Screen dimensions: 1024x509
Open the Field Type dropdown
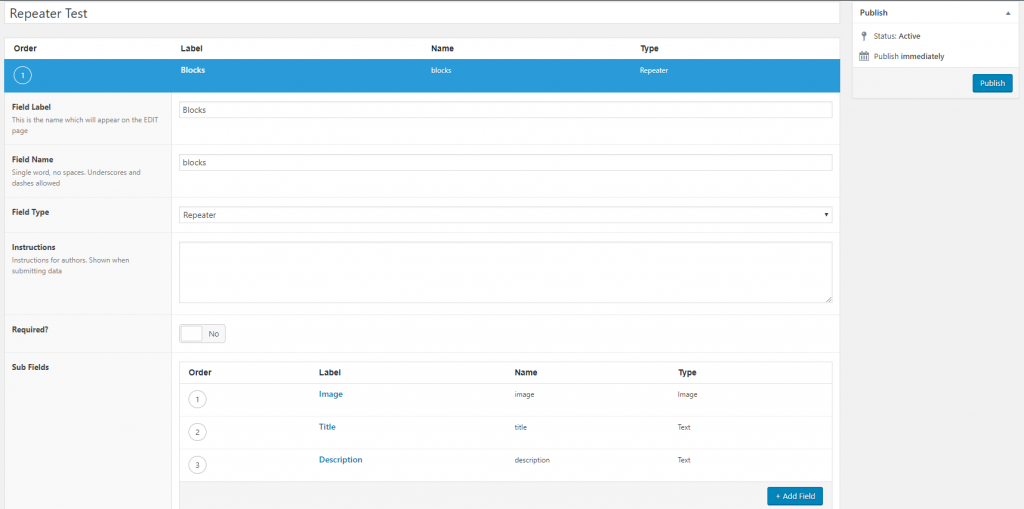[x=505, y=215]
